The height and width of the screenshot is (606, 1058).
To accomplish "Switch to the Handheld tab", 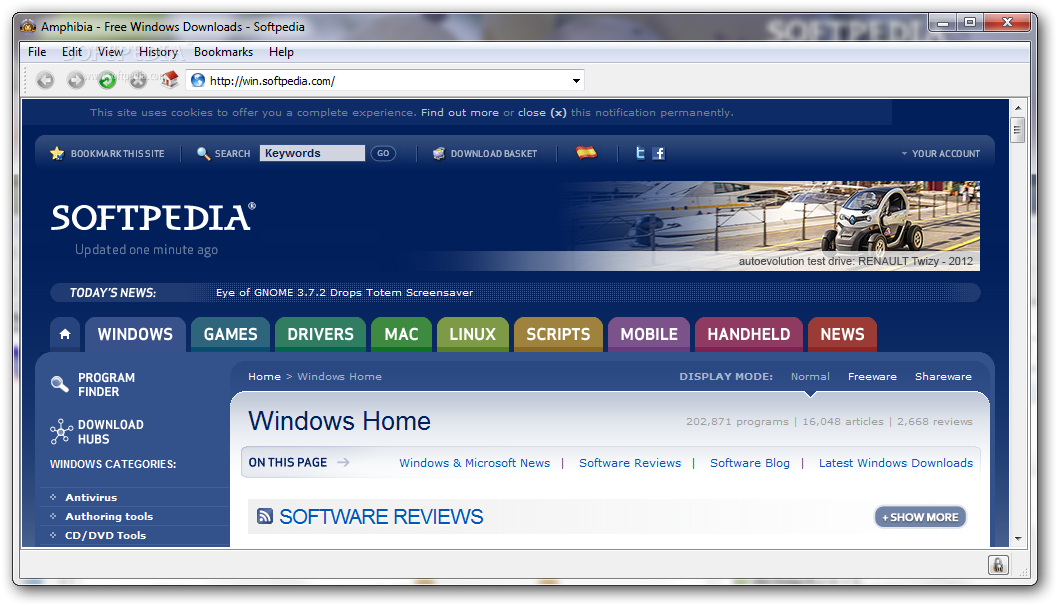I will (x=748, y=334).
